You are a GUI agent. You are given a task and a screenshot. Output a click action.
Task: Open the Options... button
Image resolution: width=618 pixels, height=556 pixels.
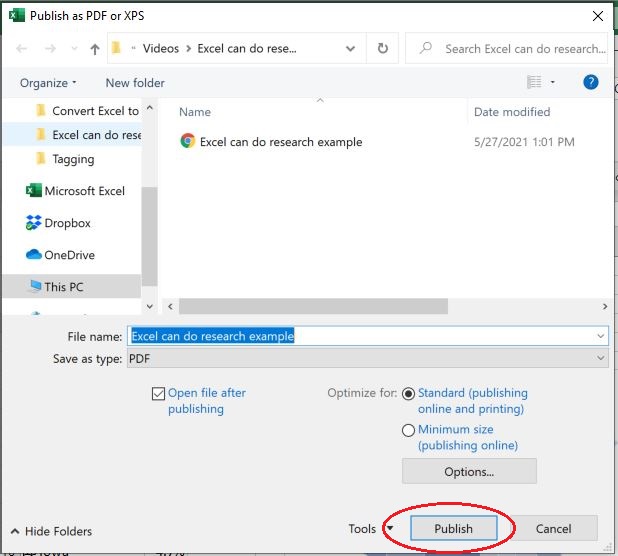[x=469, y=471]
